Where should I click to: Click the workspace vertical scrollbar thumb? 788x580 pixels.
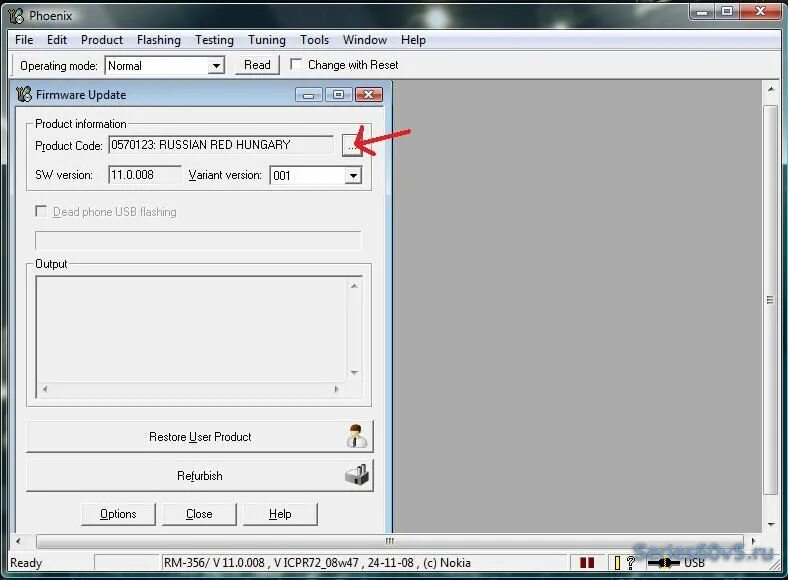(770, 300)
